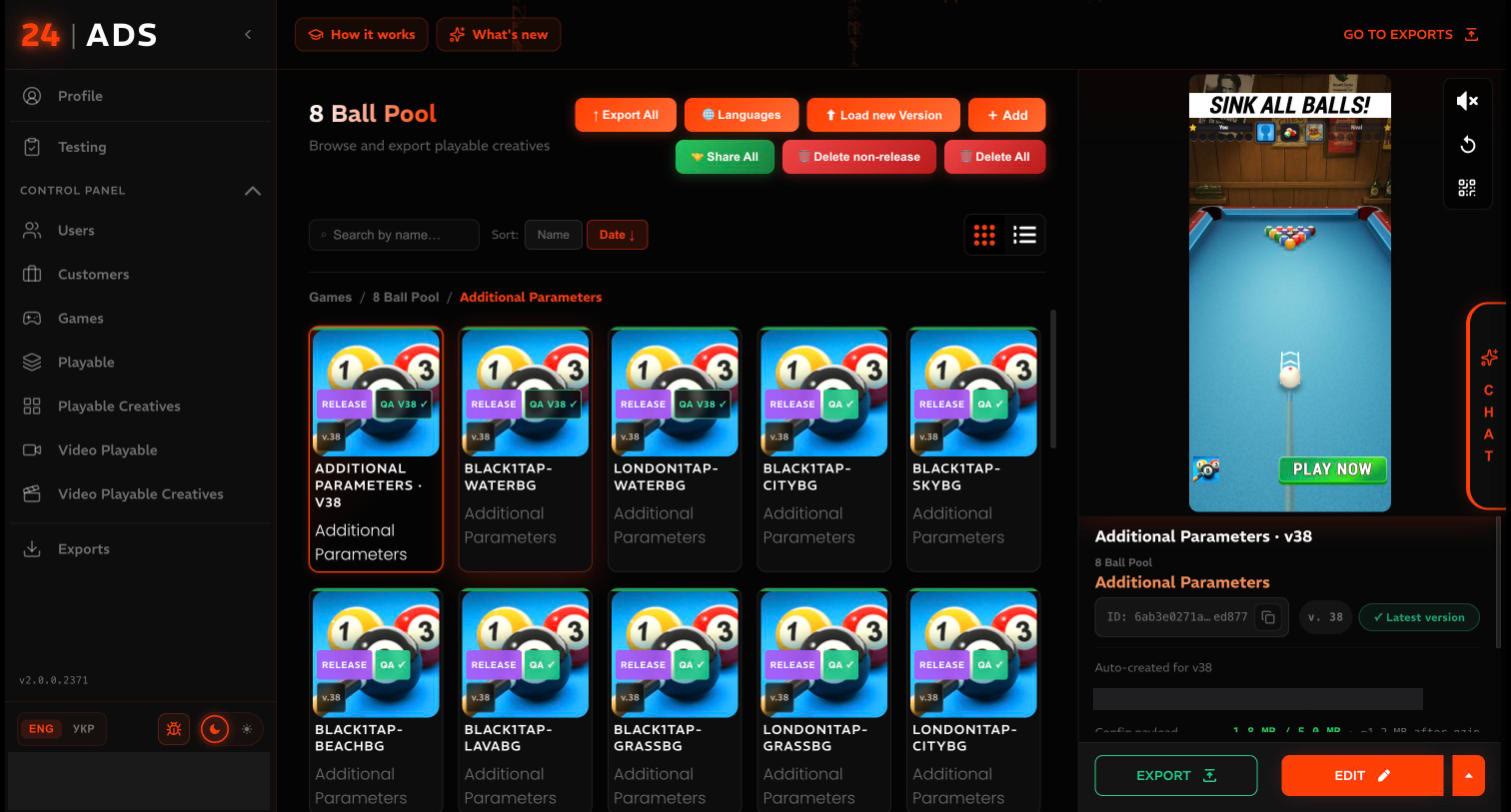Screen dimensions: 1511x812
Task: Sort creatives by Name
Action: pyautogui.click(x=553, y=235)
